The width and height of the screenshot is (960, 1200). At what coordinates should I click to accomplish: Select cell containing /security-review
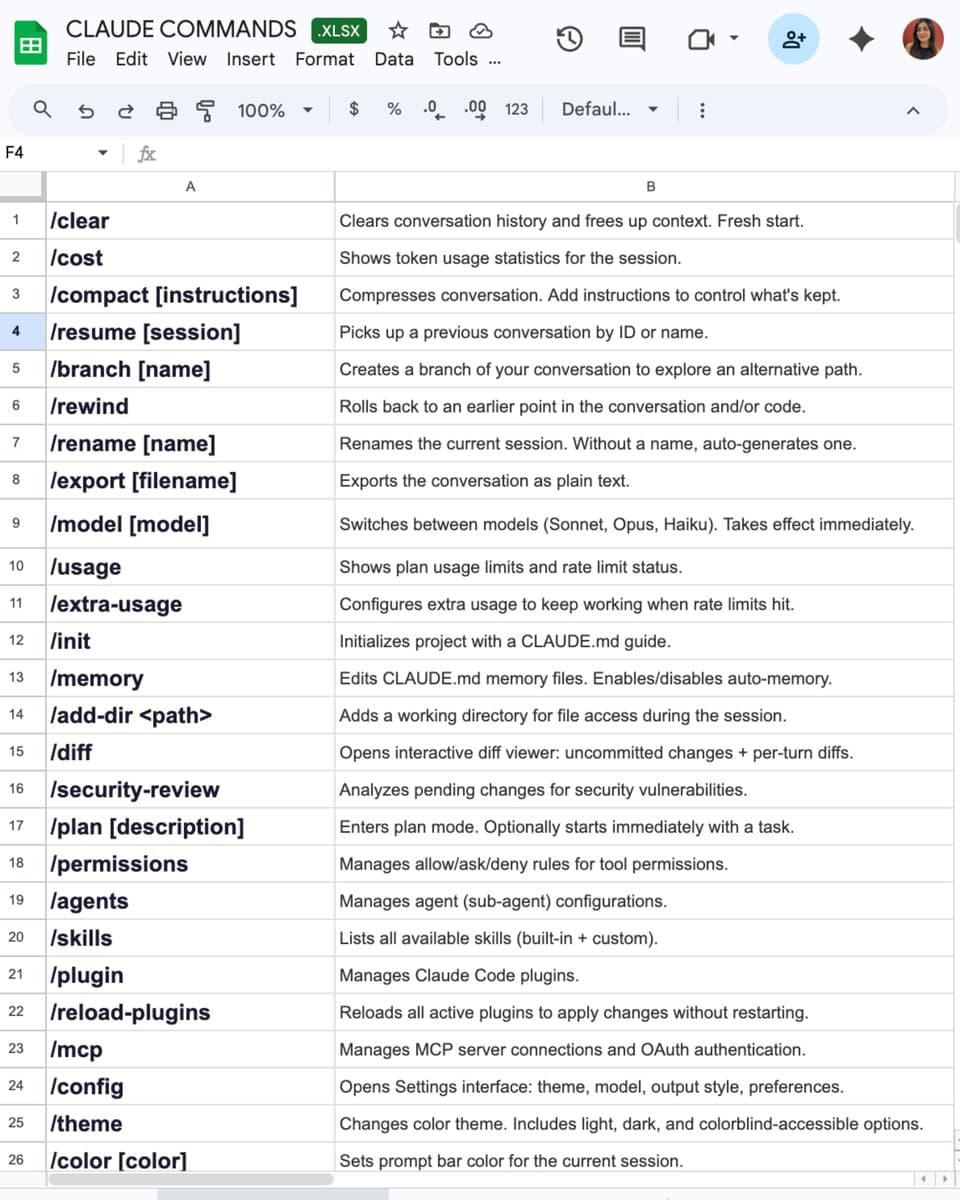coord(190,790)
